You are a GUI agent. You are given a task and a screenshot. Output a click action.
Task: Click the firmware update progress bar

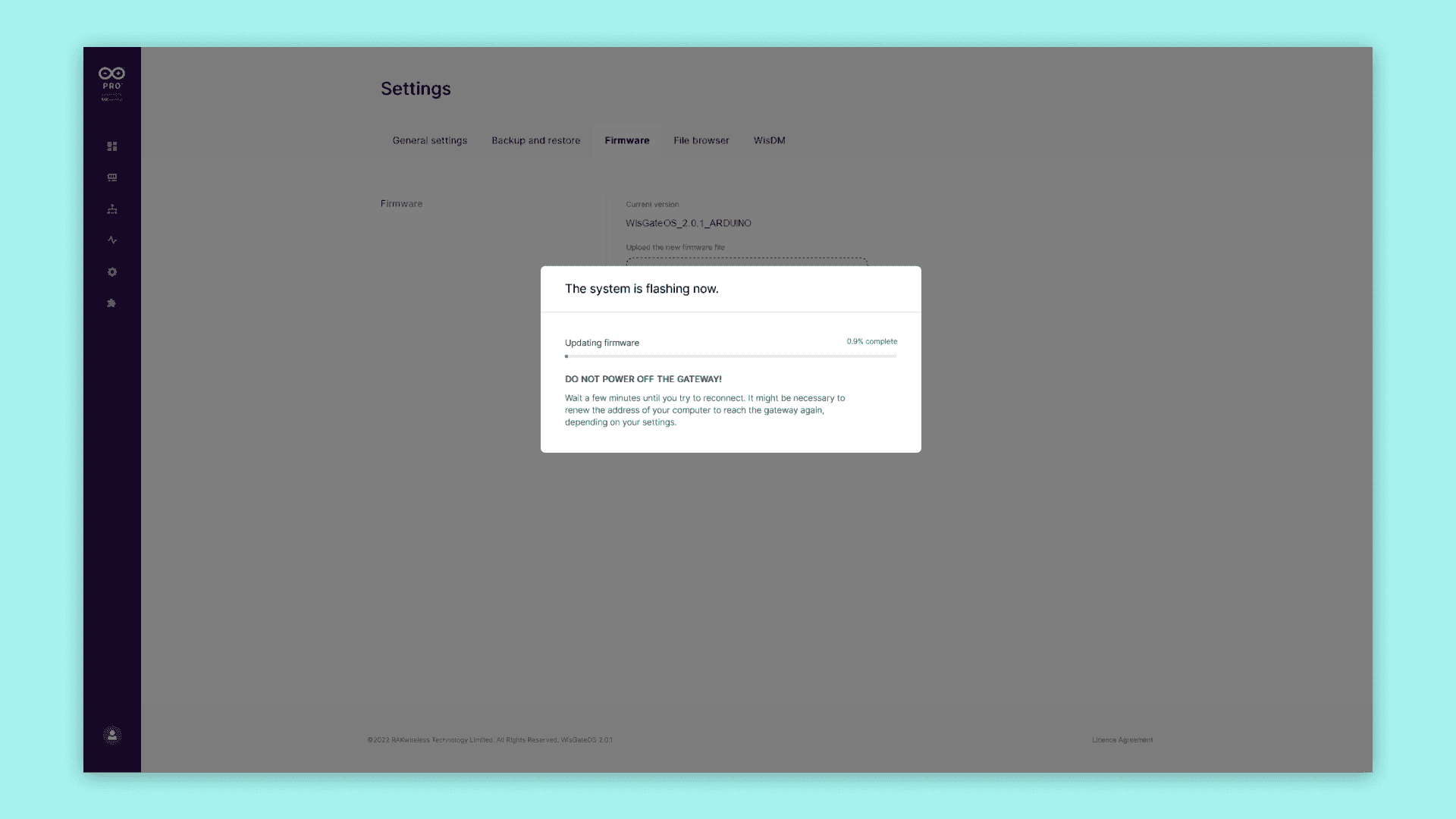click(730, 356)
